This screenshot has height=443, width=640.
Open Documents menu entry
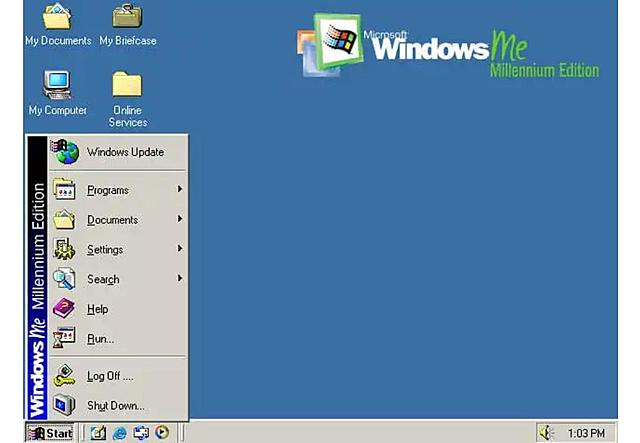click(x=118, y=220)
